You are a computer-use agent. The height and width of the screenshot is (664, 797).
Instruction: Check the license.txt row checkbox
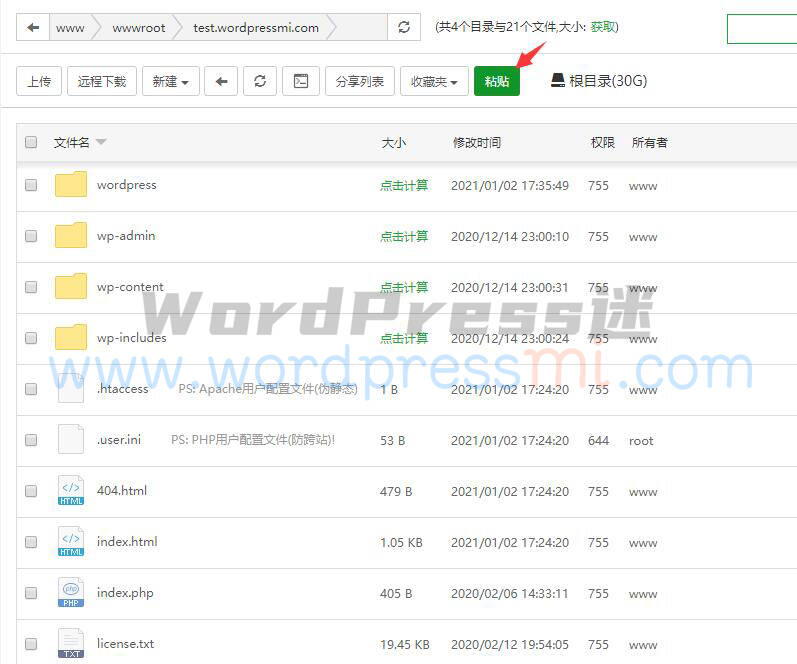pos(31,644)
